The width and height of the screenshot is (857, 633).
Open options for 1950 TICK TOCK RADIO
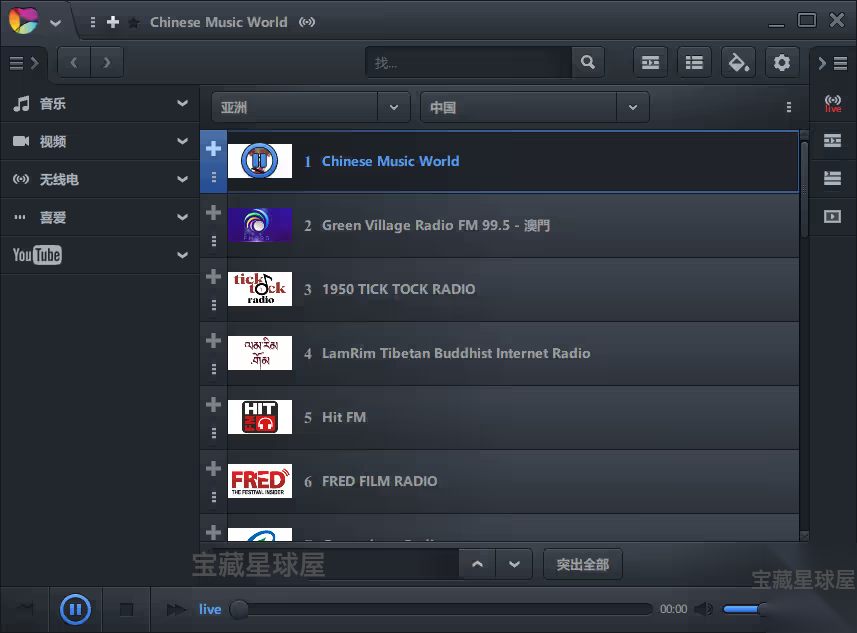pos(214,304)
